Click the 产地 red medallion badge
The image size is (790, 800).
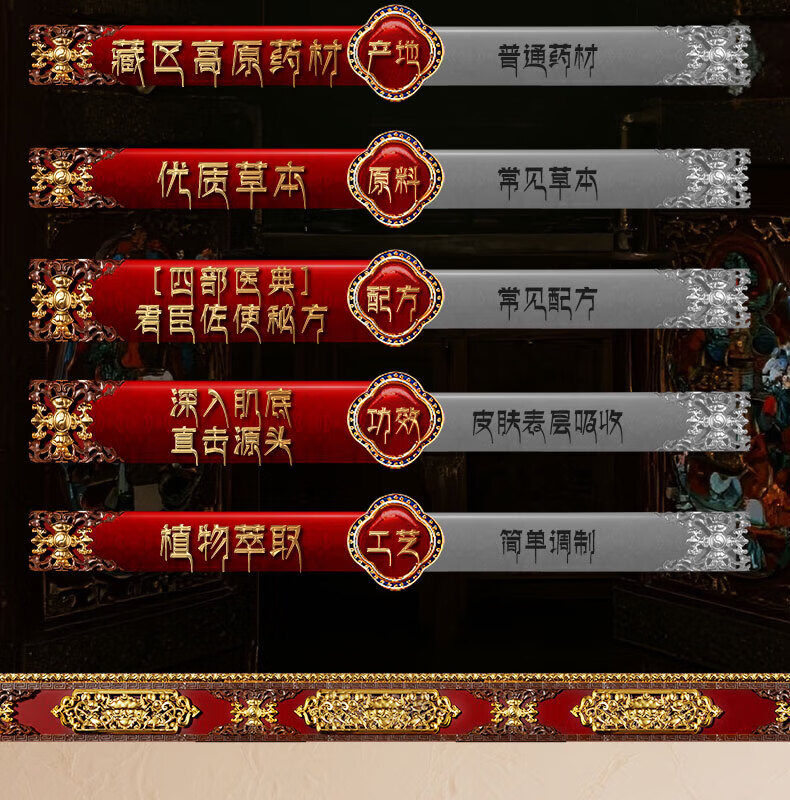point(394,53)
